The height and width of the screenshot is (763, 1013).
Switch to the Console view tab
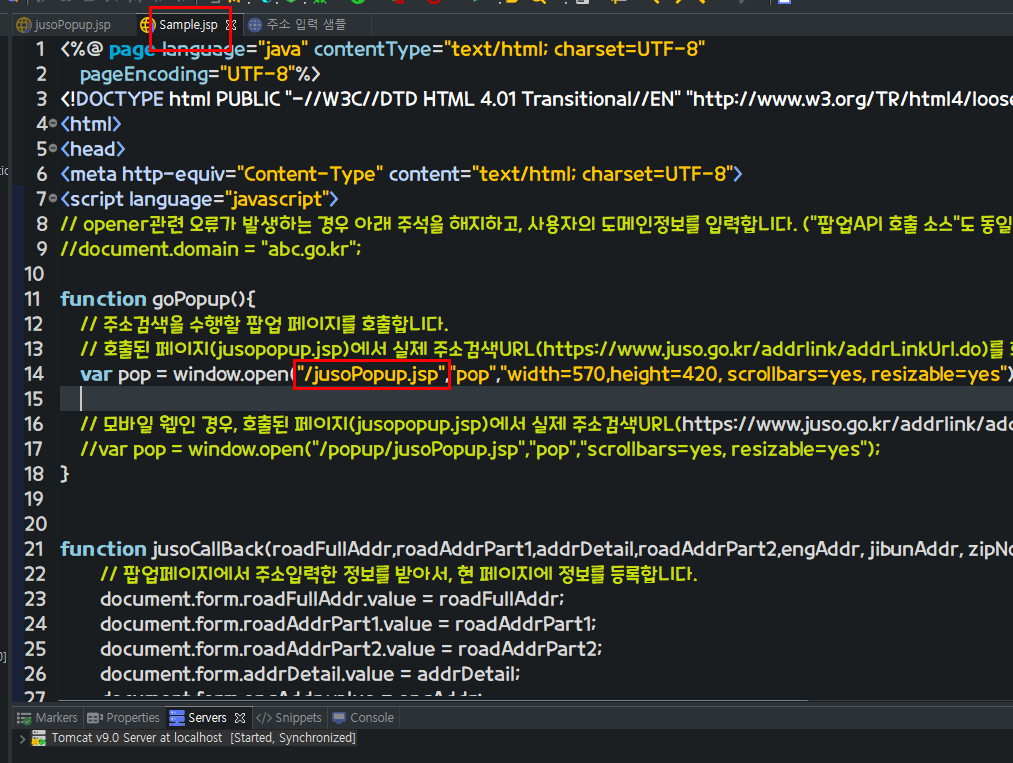(x=362, y=718)
